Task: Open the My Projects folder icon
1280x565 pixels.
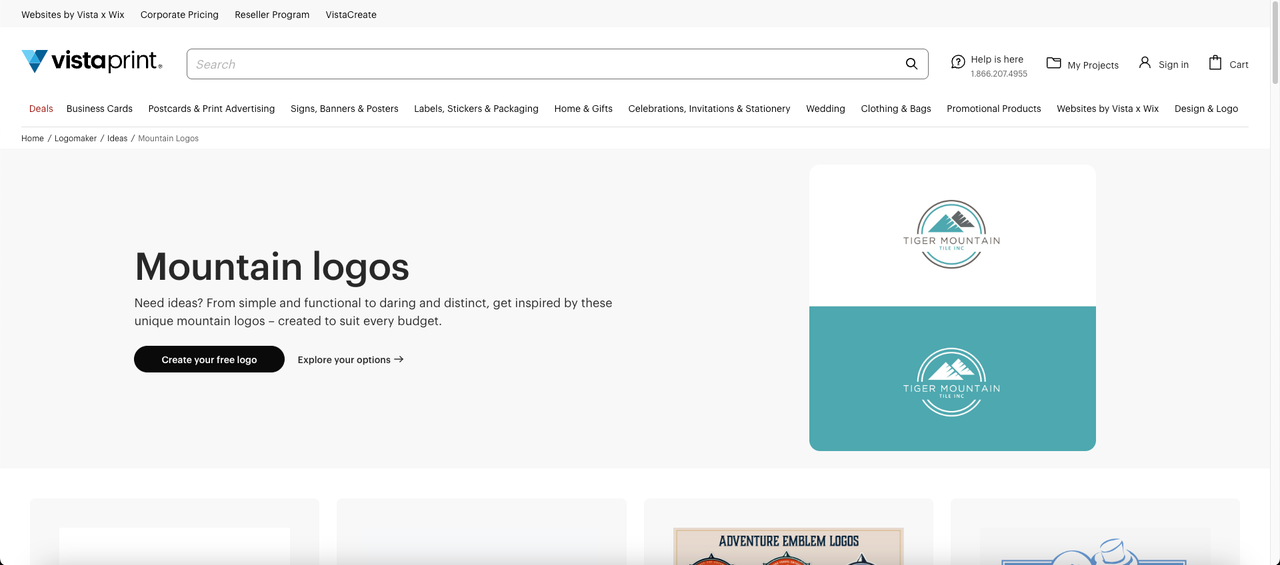Action: 1053,63
